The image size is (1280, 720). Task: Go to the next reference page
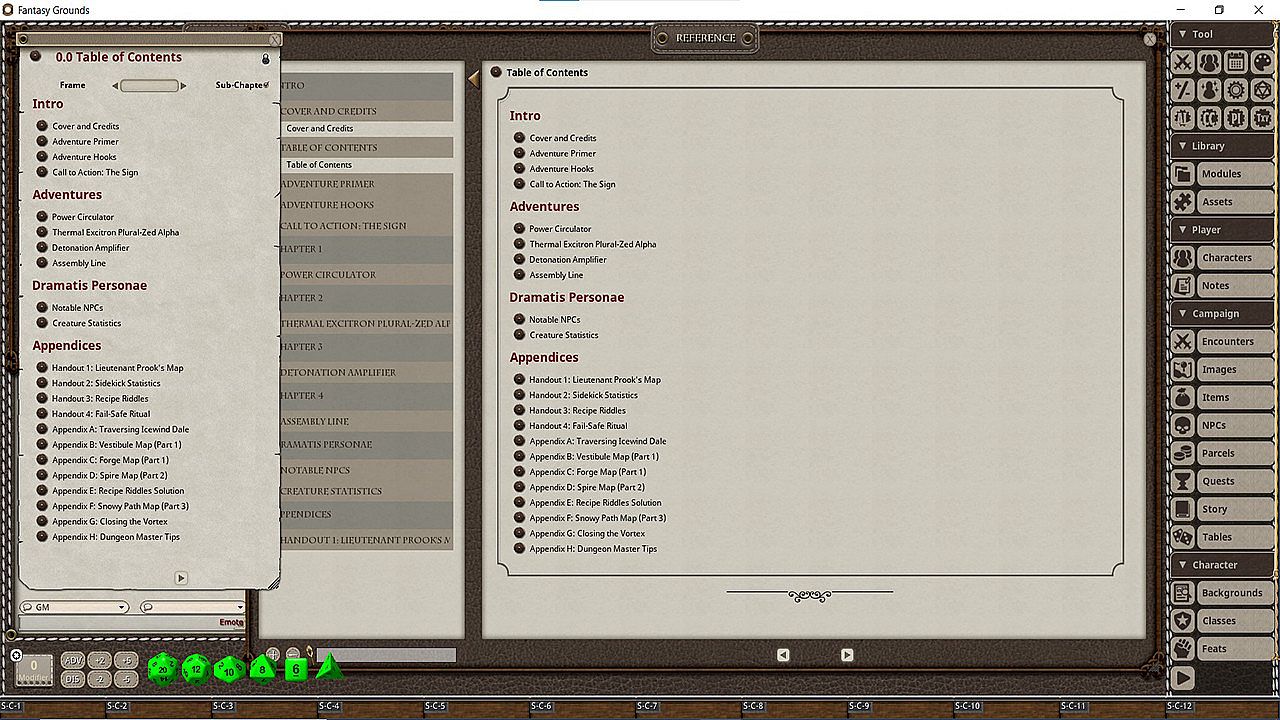point(847,655)
